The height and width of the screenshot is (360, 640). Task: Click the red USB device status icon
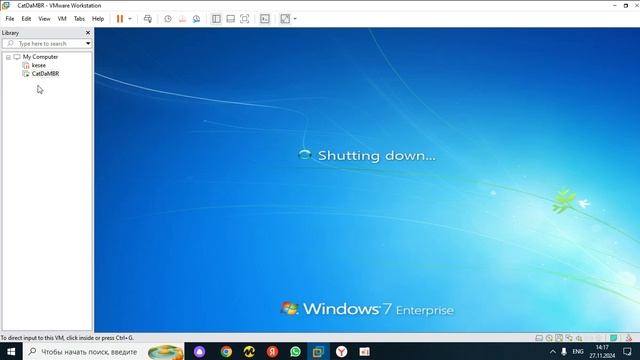pyautogui.click(x=629, y=338)
